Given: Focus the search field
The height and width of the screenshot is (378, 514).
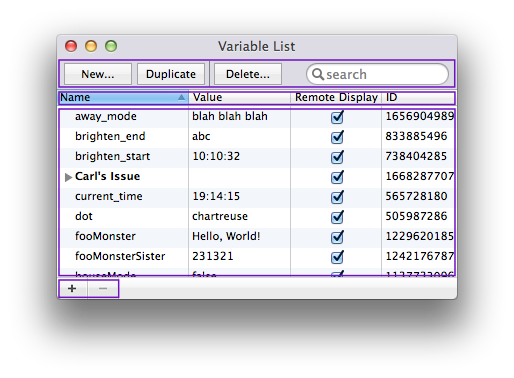Looking at the screenshot, I should coord(377,74).
